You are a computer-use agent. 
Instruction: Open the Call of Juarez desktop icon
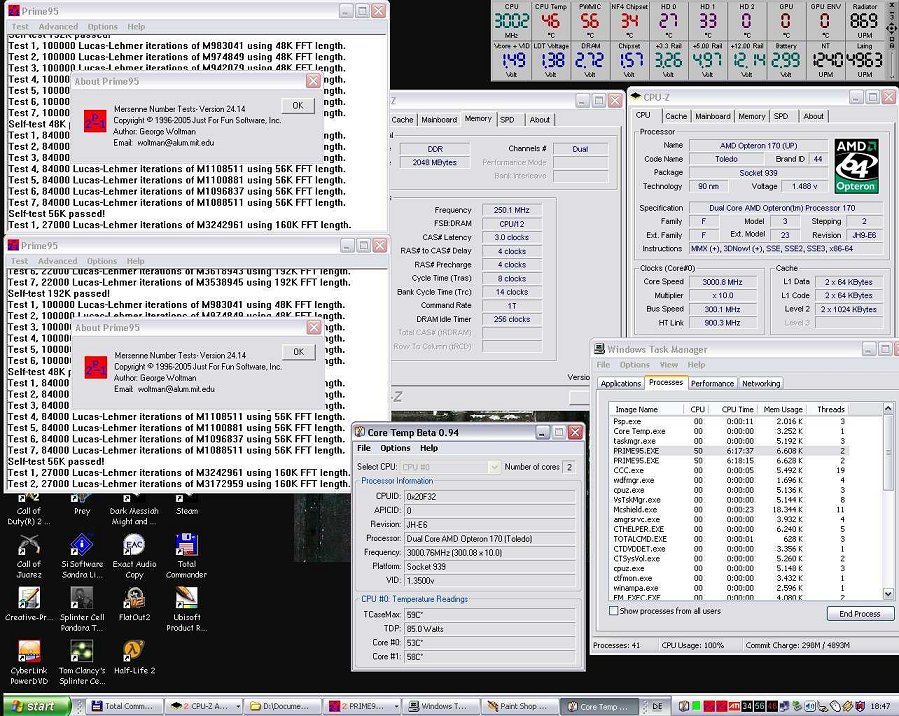pos(29,556)
